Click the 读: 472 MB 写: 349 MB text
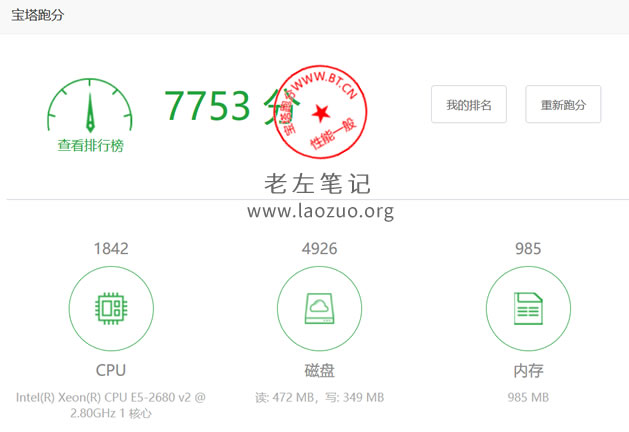Image resolution: width=629 pixels, height=432 pixels. [320, 398]
